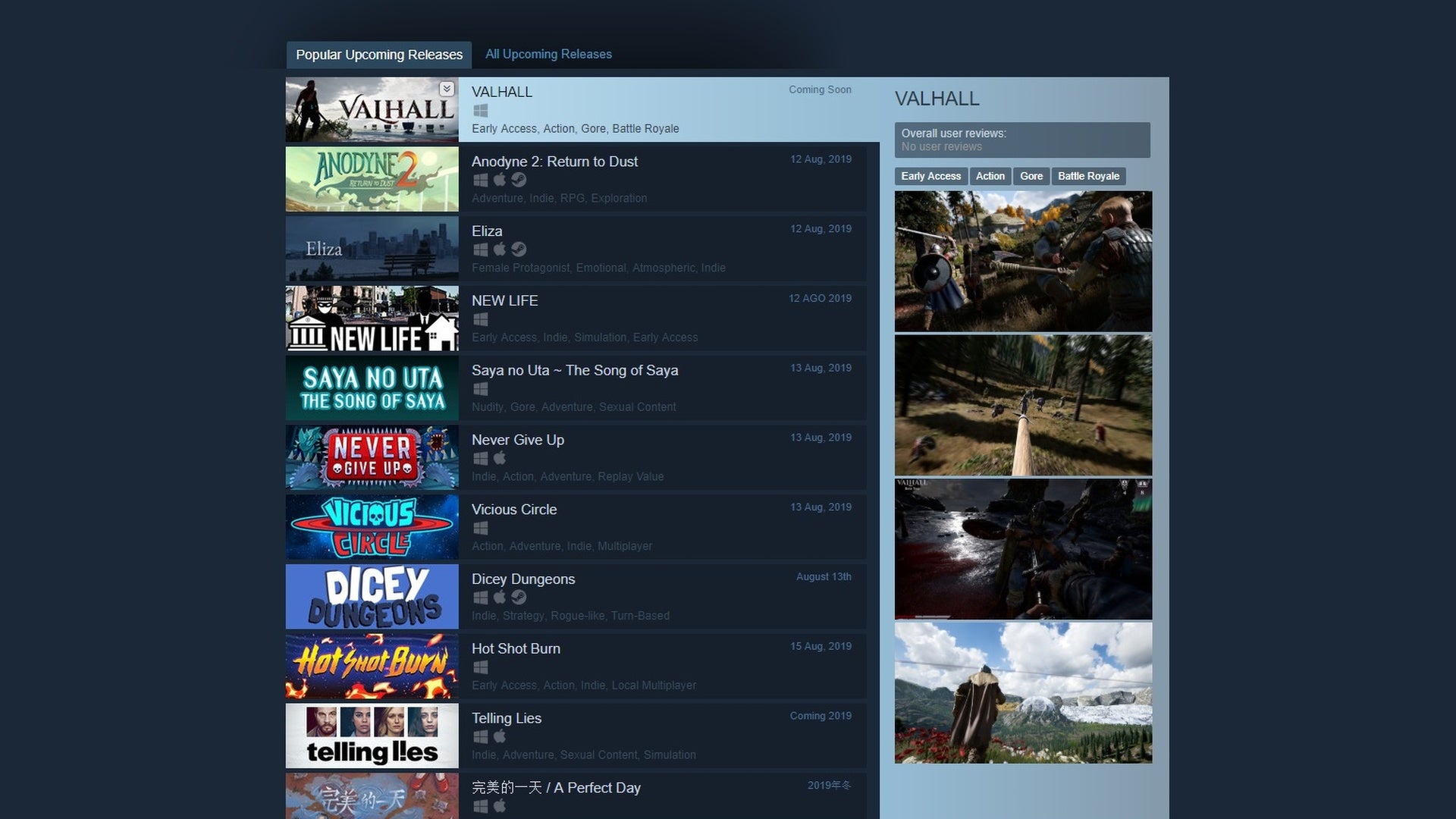View the first VALHALL battle screenshot
This screenshot has width=1456, height=819.
(1023, 261)
